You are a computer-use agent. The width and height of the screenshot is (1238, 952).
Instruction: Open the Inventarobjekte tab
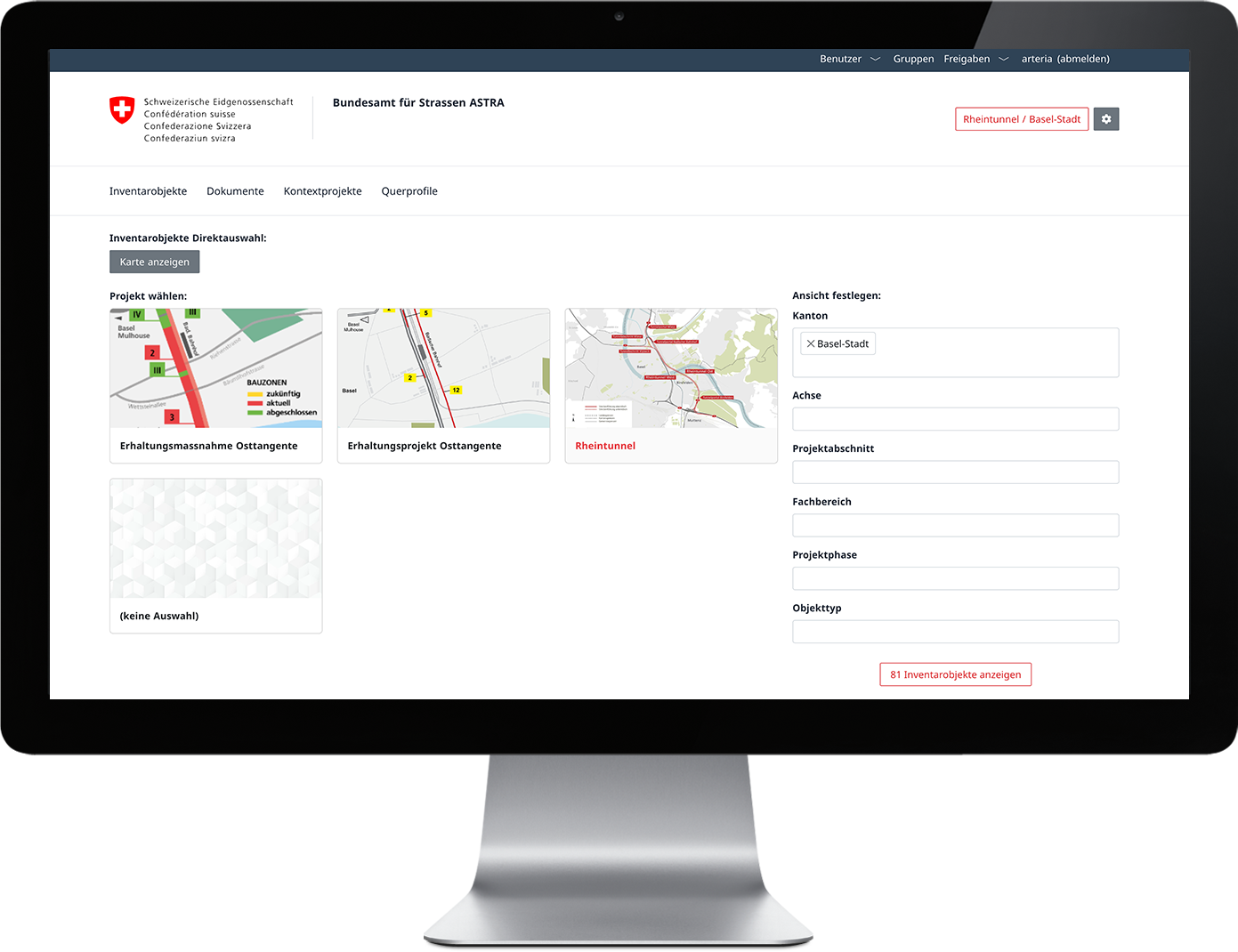(x=148, y=191)
